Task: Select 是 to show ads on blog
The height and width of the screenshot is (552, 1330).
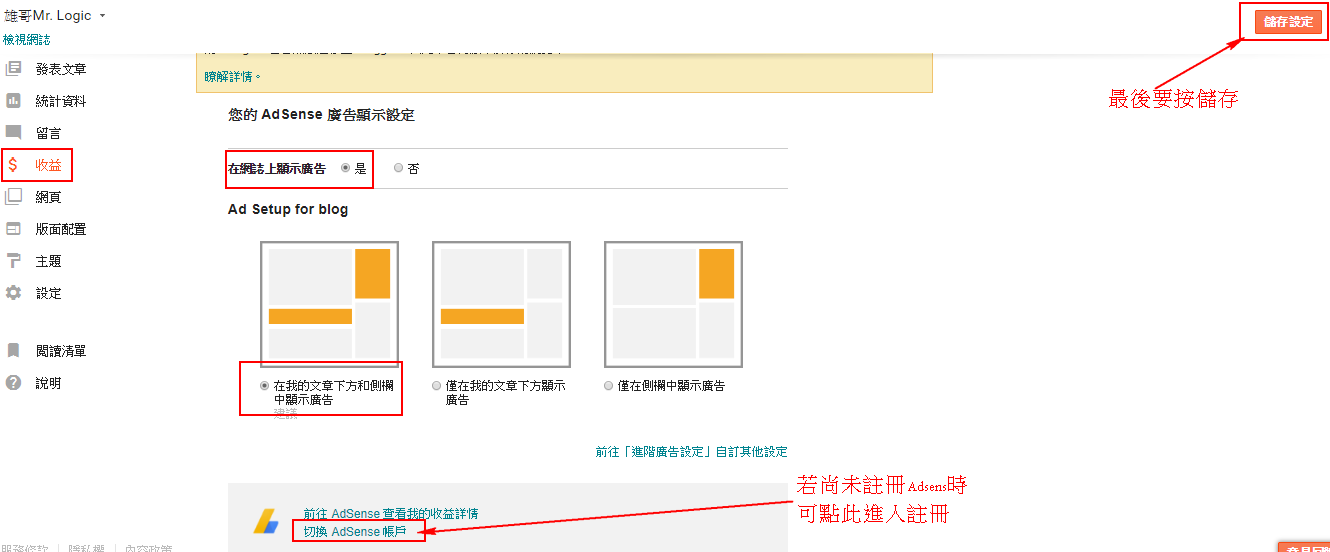Action: click(x=346, y=168)
